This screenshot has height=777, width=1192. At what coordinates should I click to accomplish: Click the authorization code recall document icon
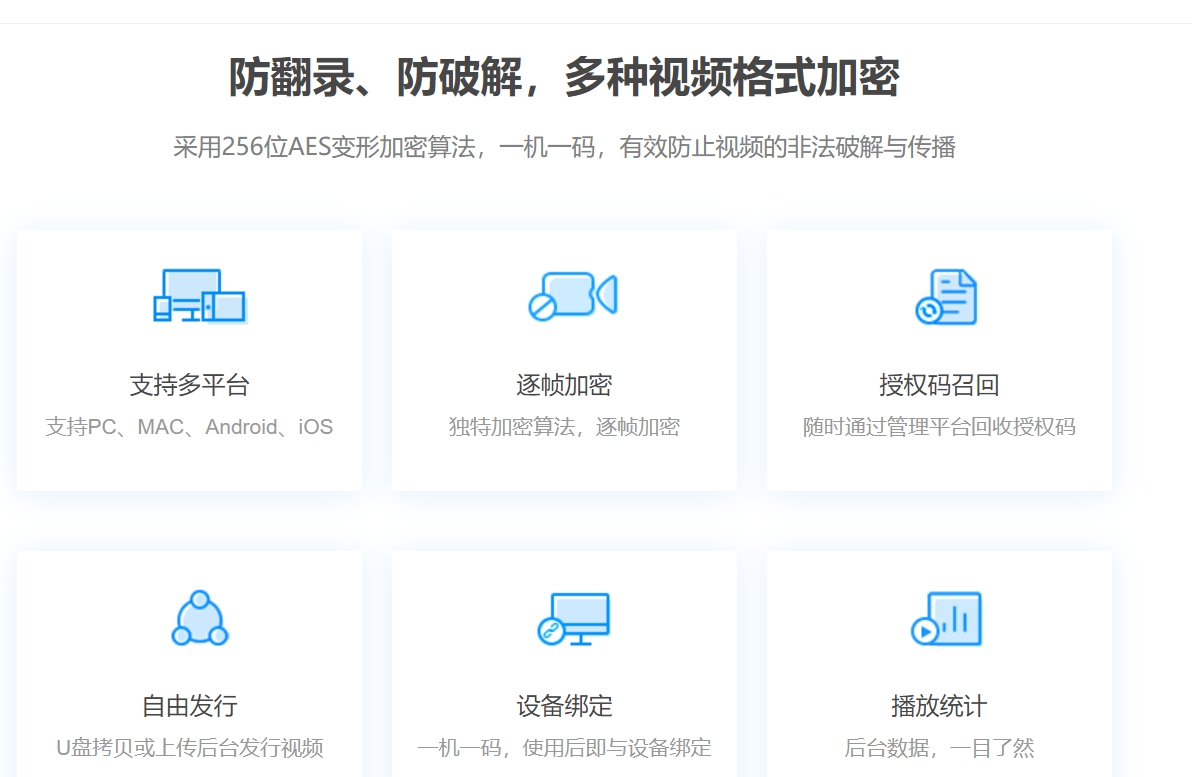tap(946, 297)
